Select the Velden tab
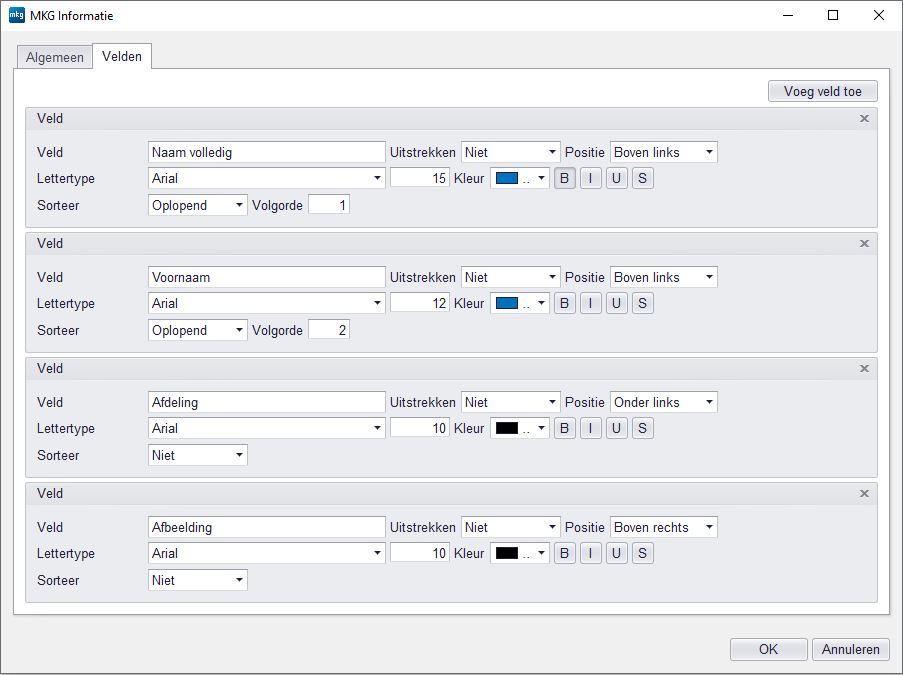The width and height of the screenshot is (903, 675). click(x=122, y=56)
